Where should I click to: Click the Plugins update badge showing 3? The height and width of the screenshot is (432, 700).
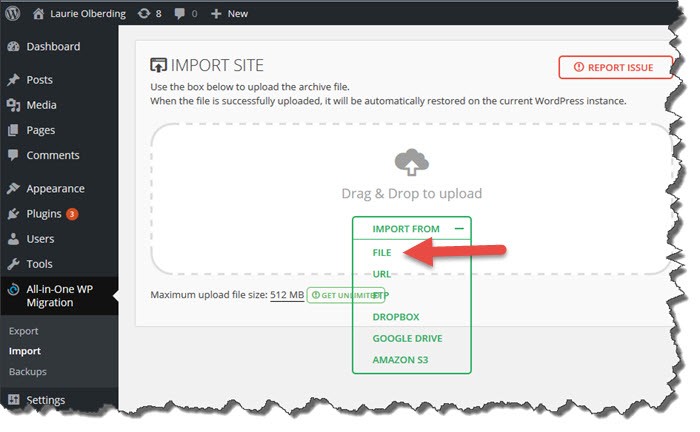72,214
